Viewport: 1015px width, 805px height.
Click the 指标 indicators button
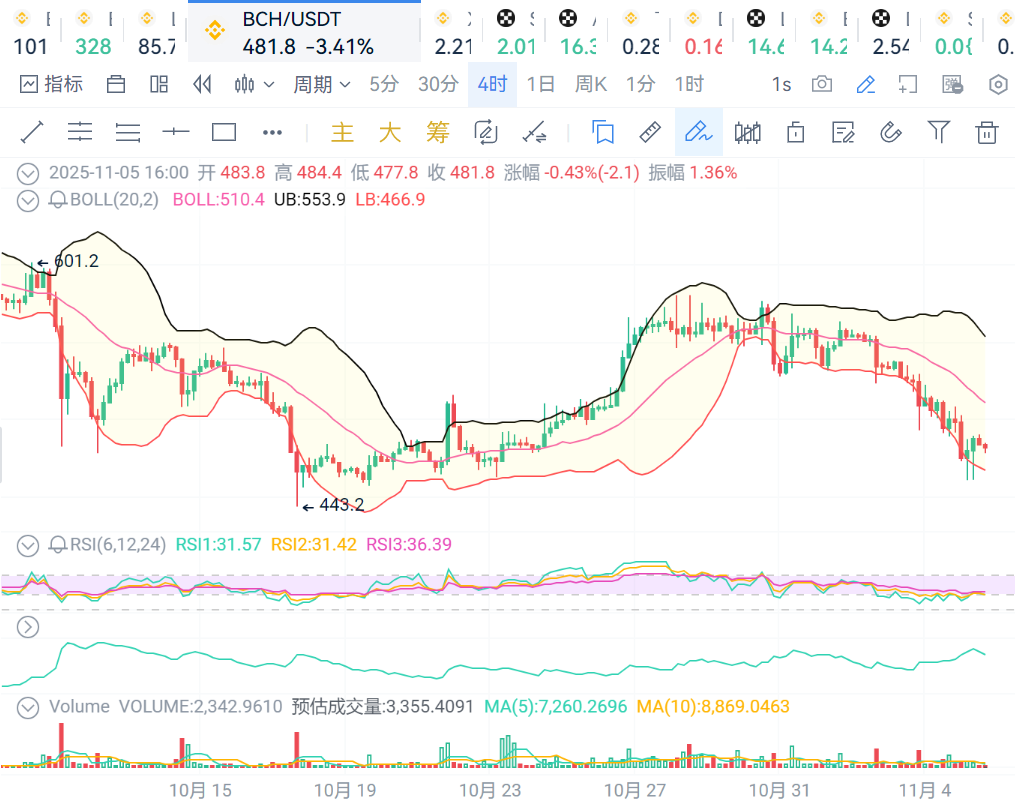51,85
